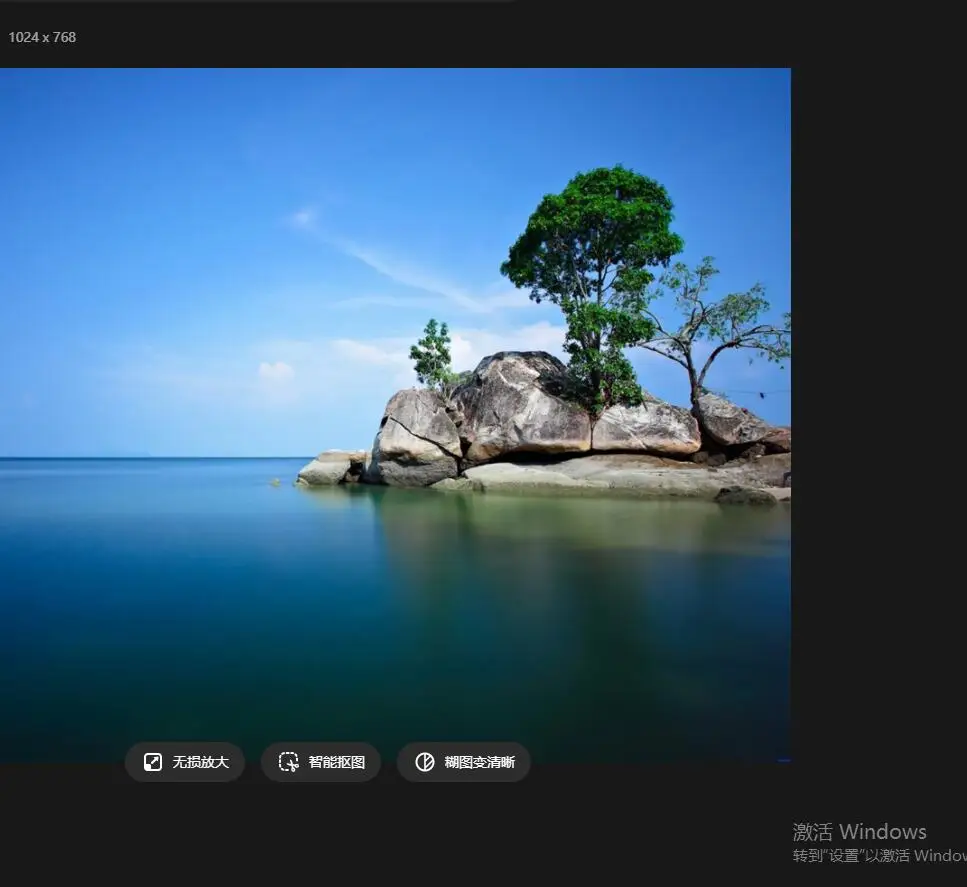Click the lossless upscale arrow icon
Image resolution: width=967 pixels, height=887 pixels.
[152, 762]
